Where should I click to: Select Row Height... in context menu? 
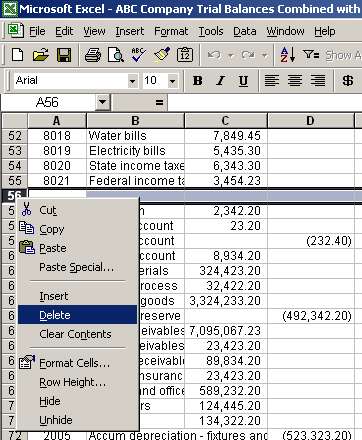click(77, 382)
